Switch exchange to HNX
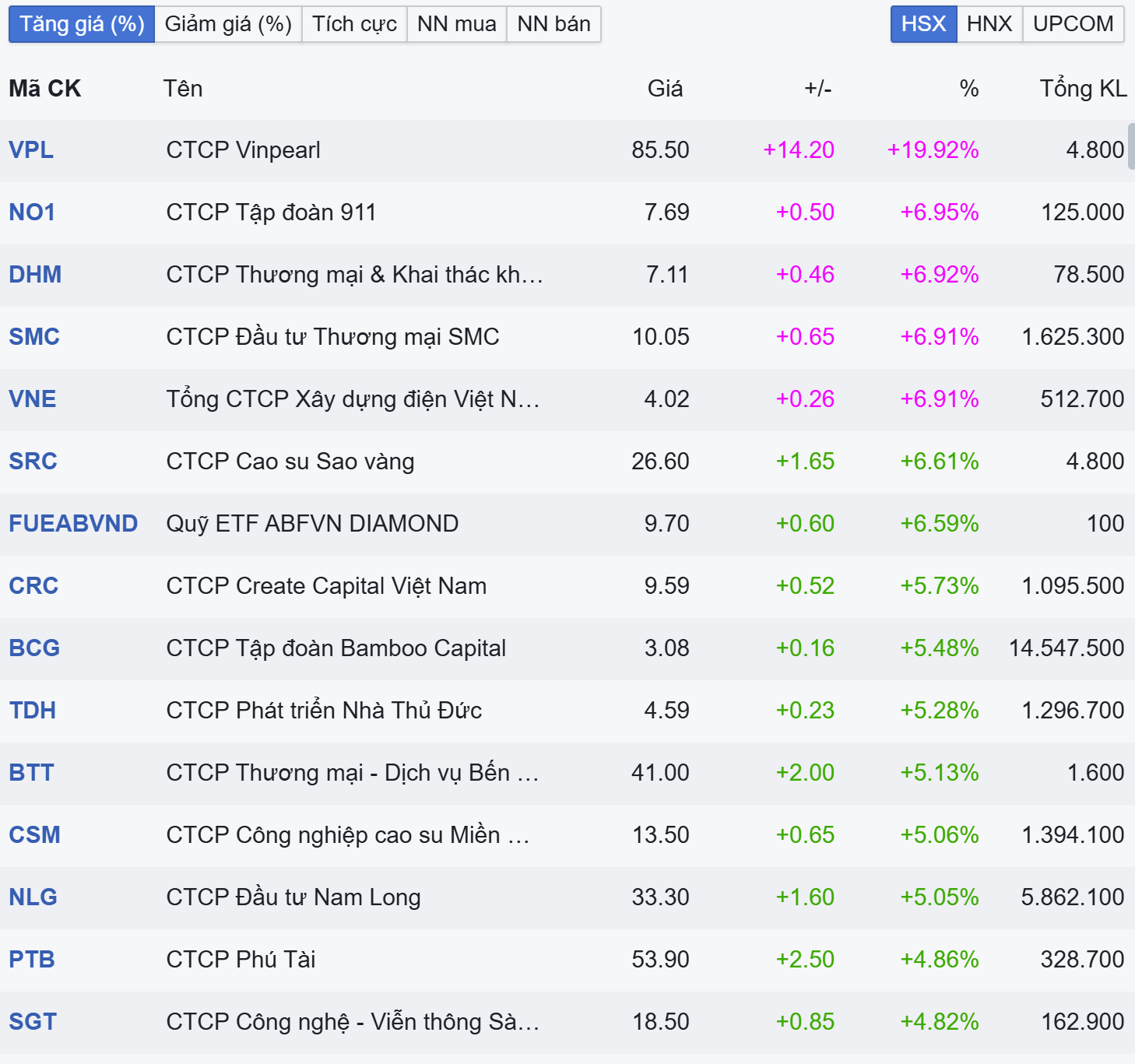Viewport: 1135px width, 1064px height. pos(989,24)
